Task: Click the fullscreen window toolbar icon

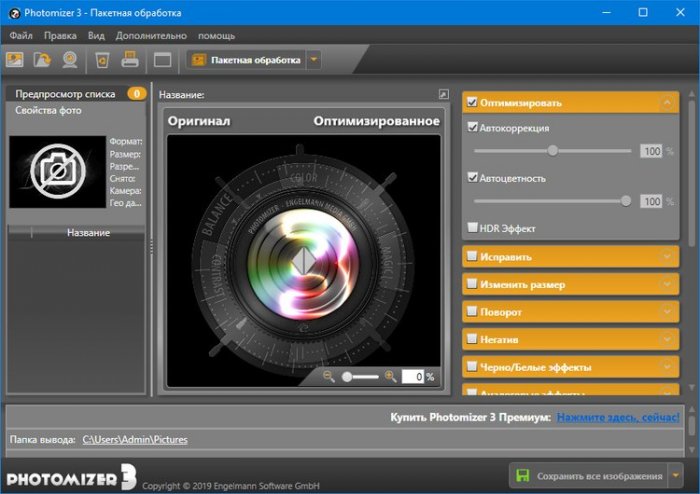Action: pos(162,60)
